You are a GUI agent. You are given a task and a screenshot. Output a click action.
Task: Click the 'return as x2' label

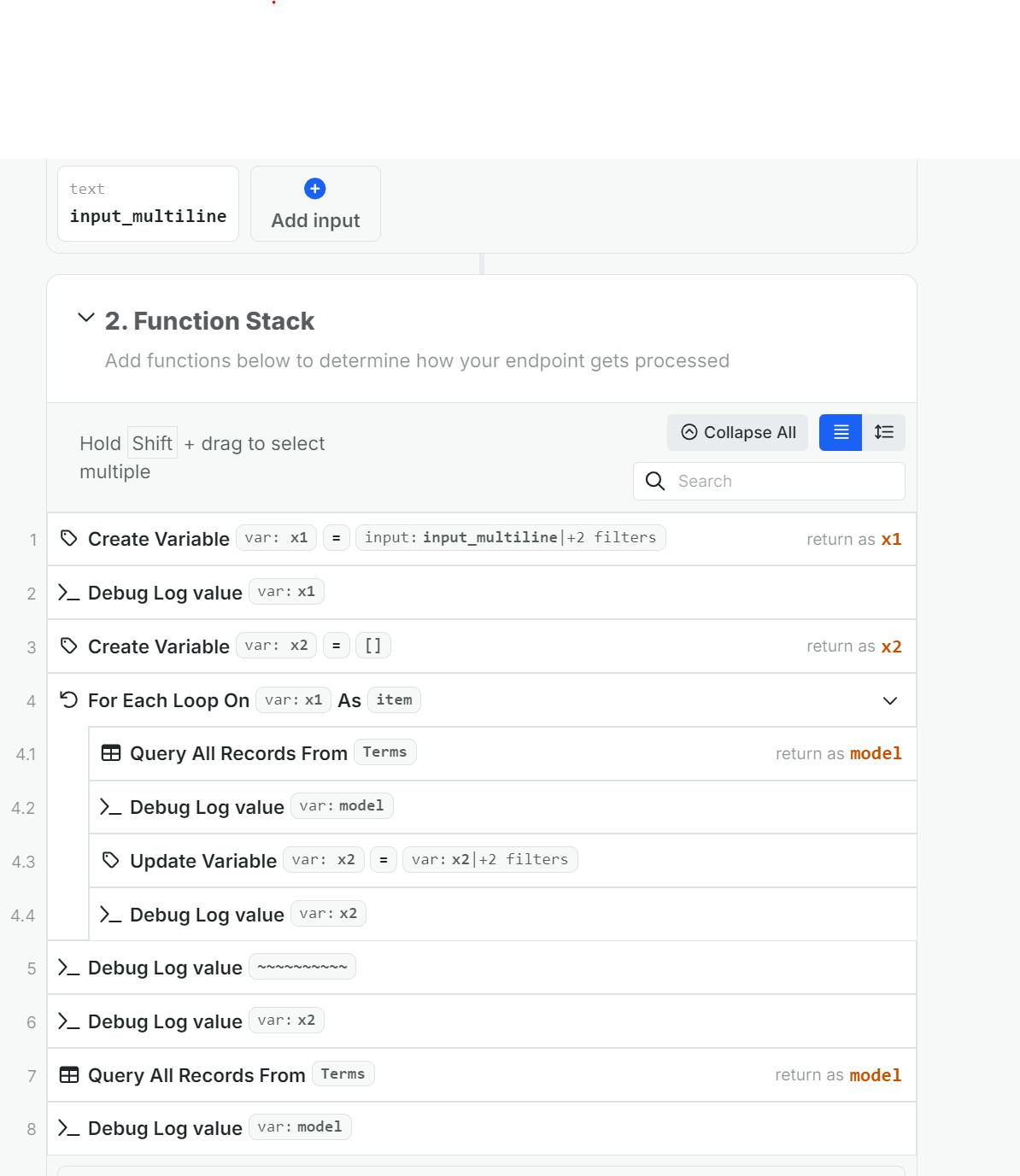pyautogui.click(x=853, y=647)
